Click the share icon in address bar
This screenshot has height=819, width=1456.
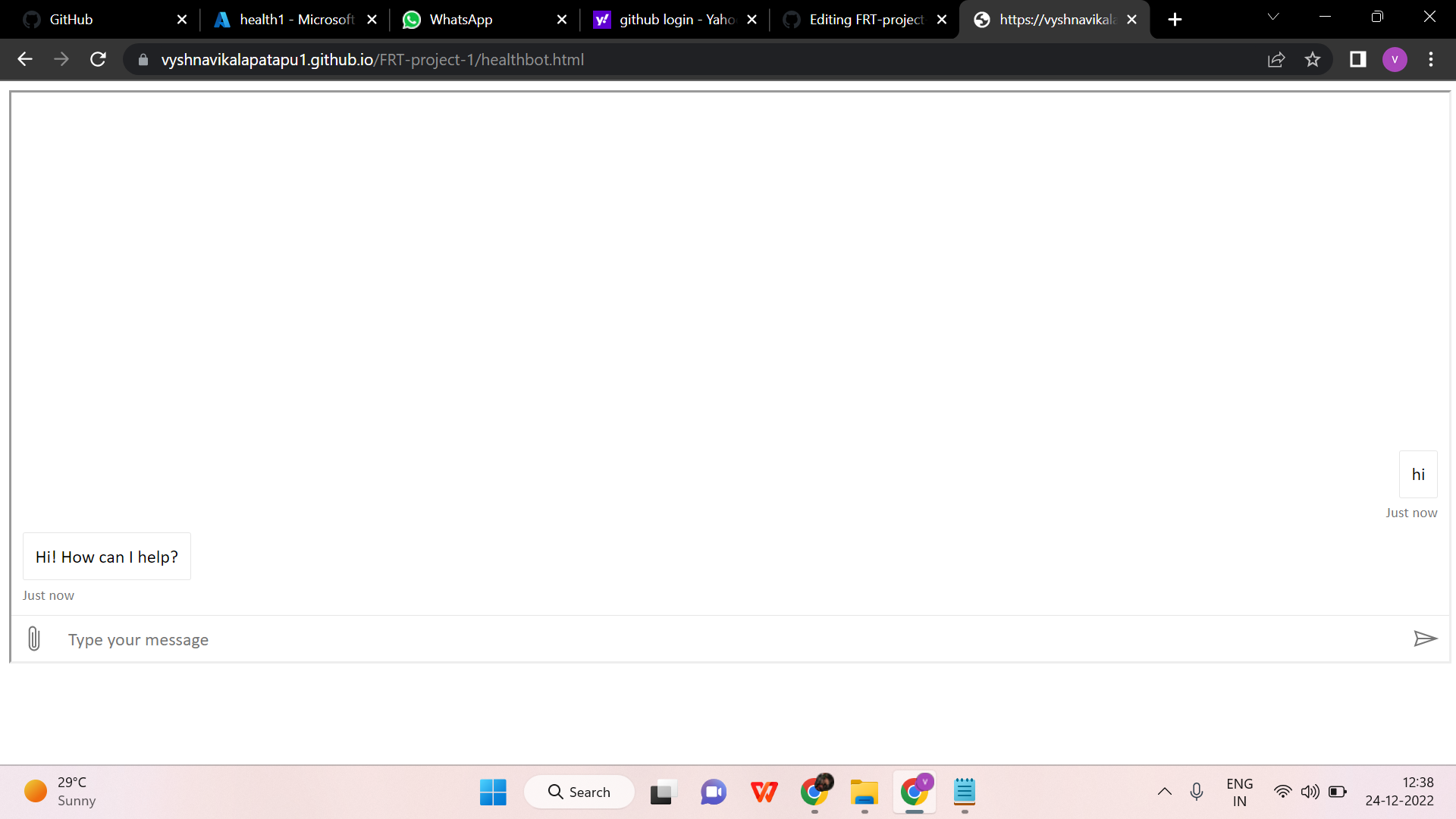[x=1277, y=59]
